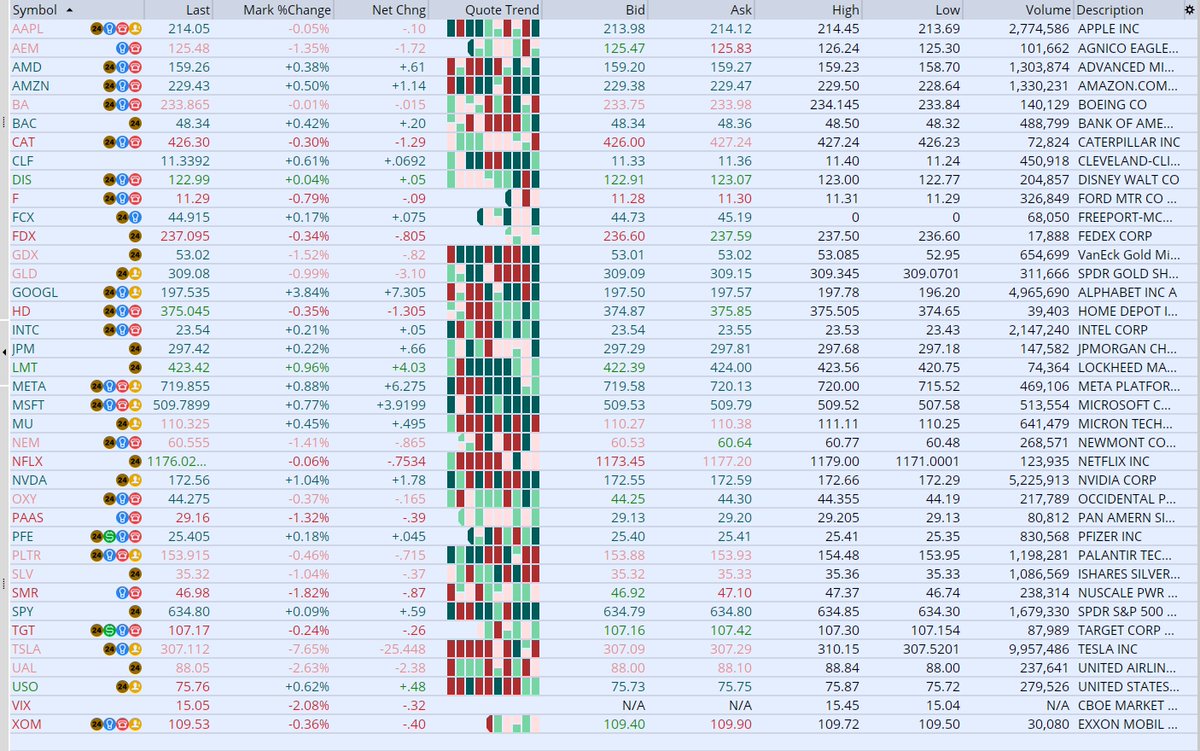This screenshot has height=751, width=1200.
Task: Sort by the Low column header
Action: [947, 10]
